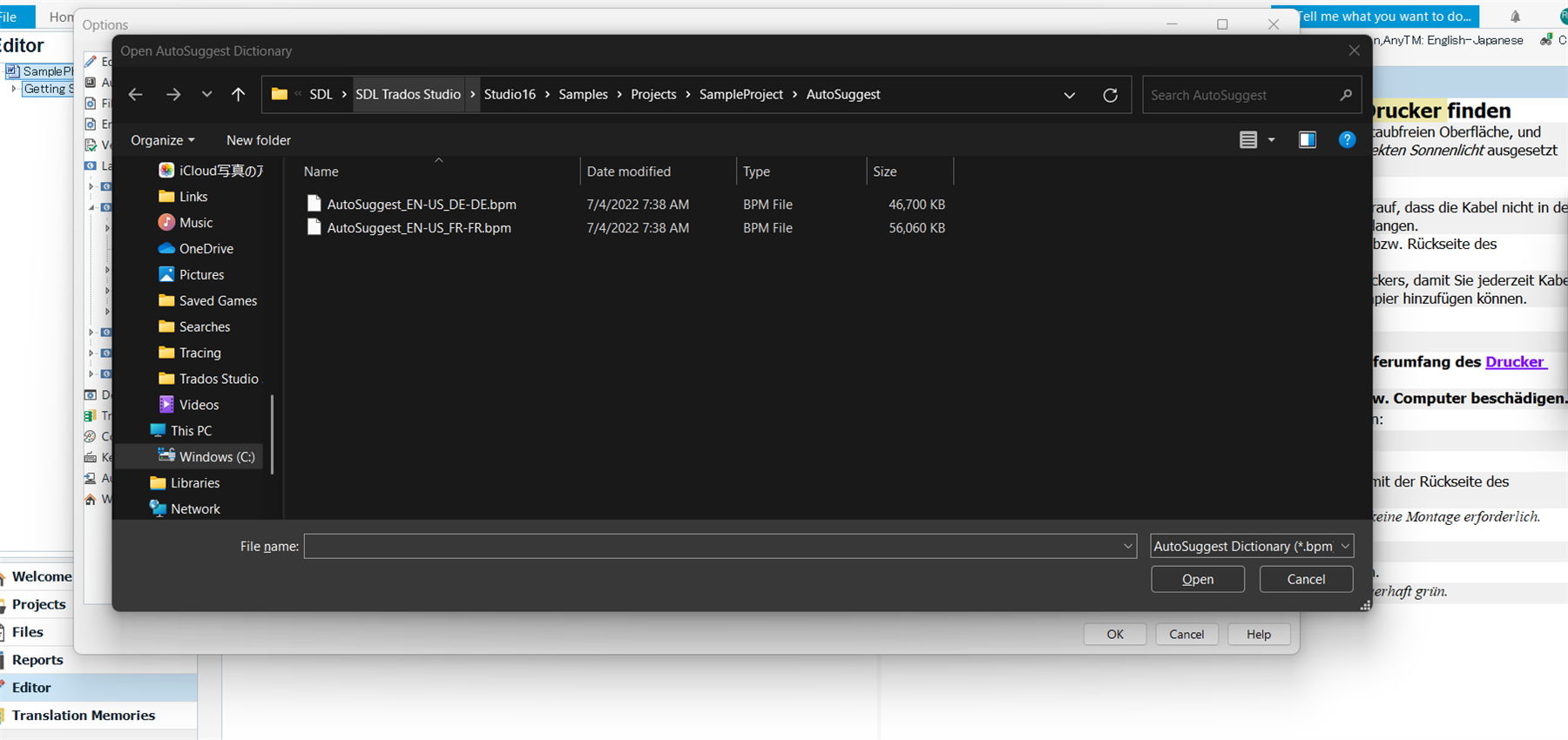Image resolution: width=1568 pixels, height=740 pixels.
Task: Click SDL breadcrumb in address bar
Action: point(321,95)
